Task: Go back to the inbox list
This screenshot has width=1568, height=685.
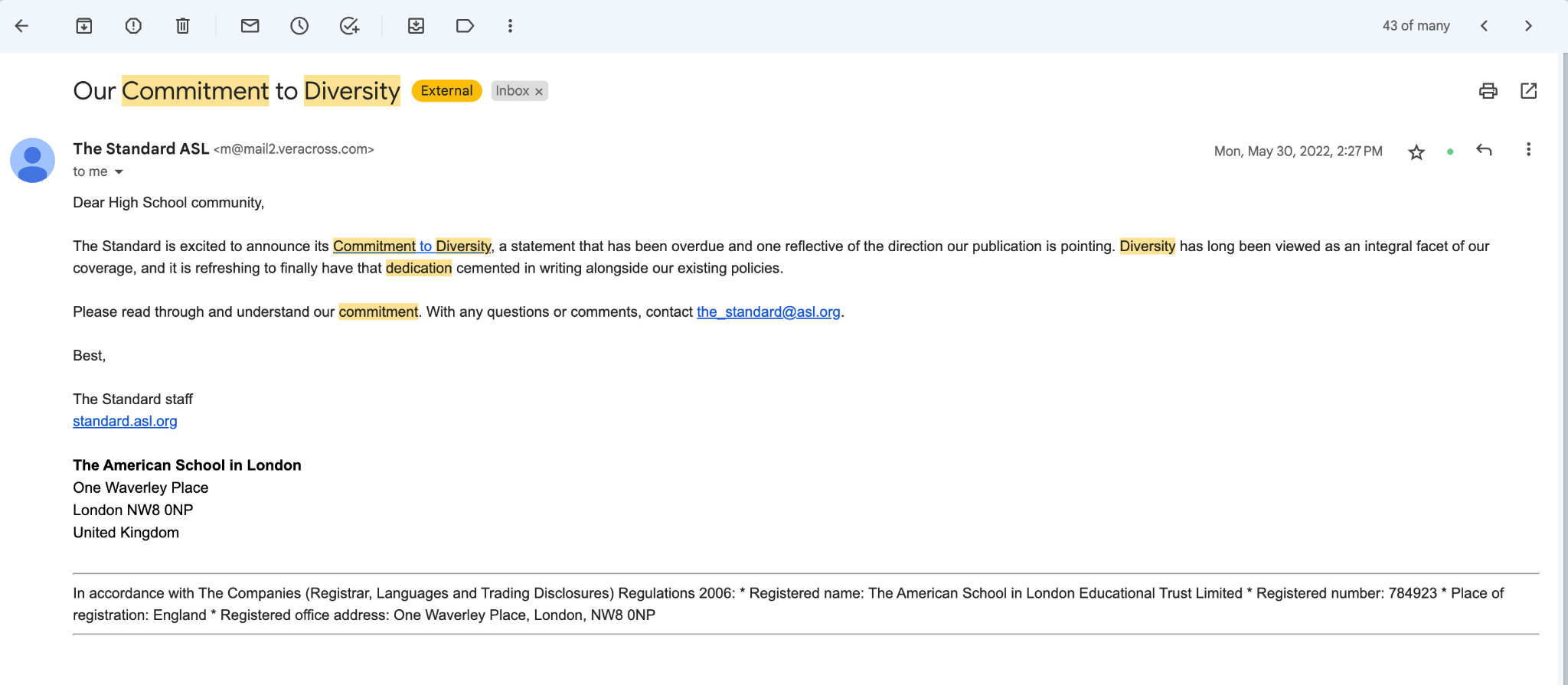Action: pyautogui.click(x=21, y=26)
